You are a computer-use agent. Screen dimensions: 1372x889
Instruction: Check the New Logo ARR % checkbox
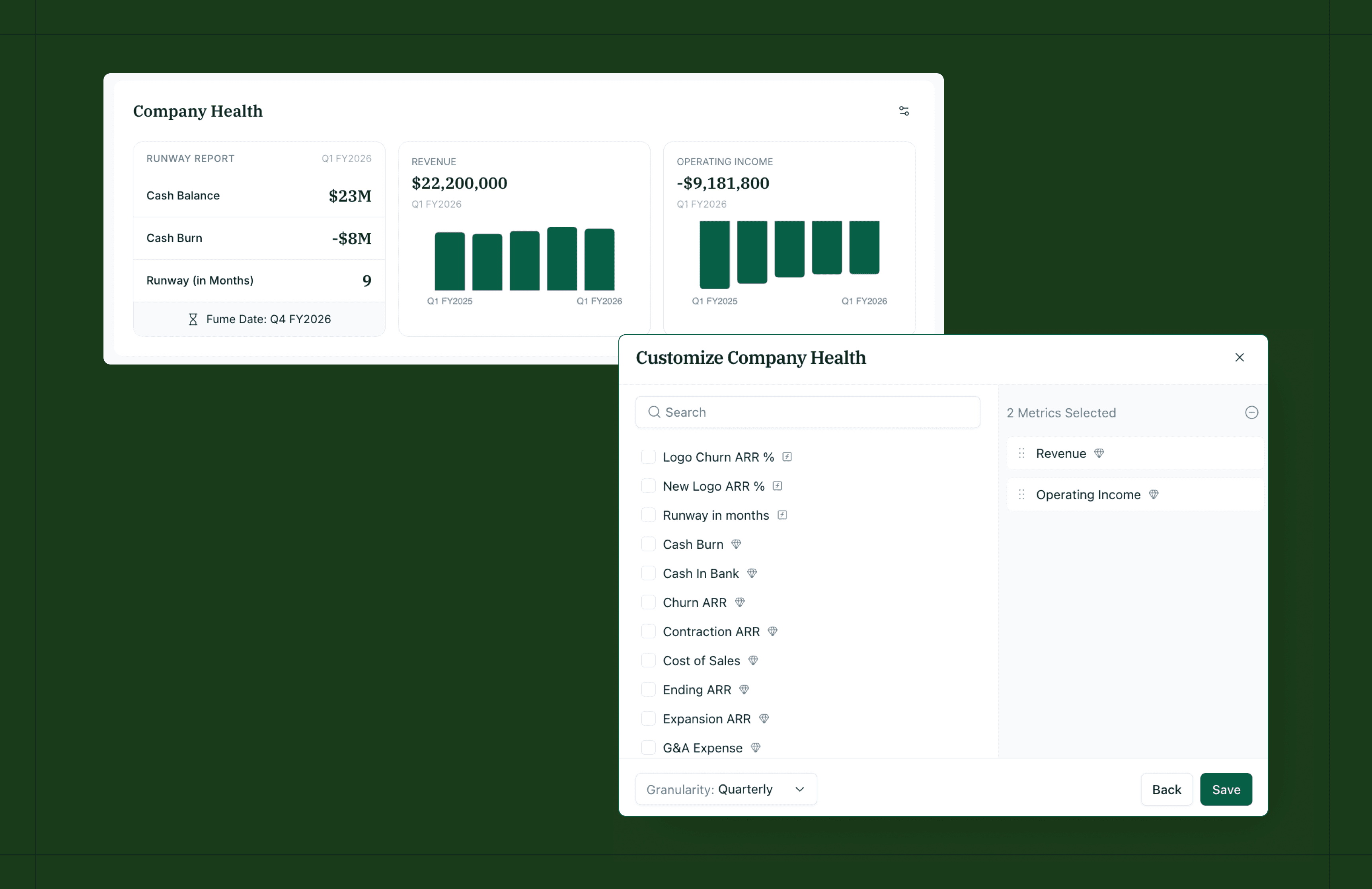tap(648, 486)
